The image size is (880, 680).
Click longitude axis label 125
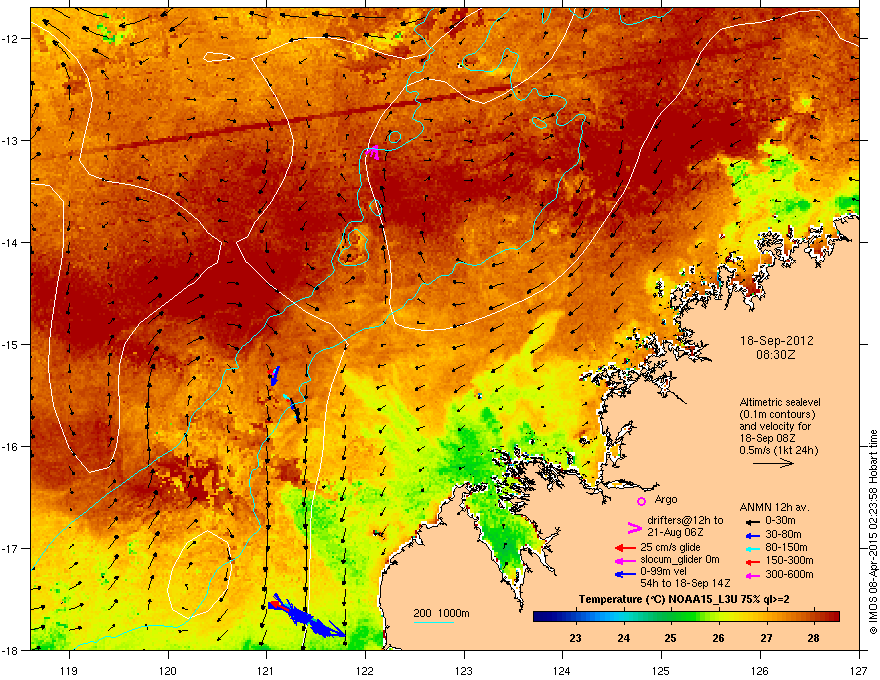point(661,670)
